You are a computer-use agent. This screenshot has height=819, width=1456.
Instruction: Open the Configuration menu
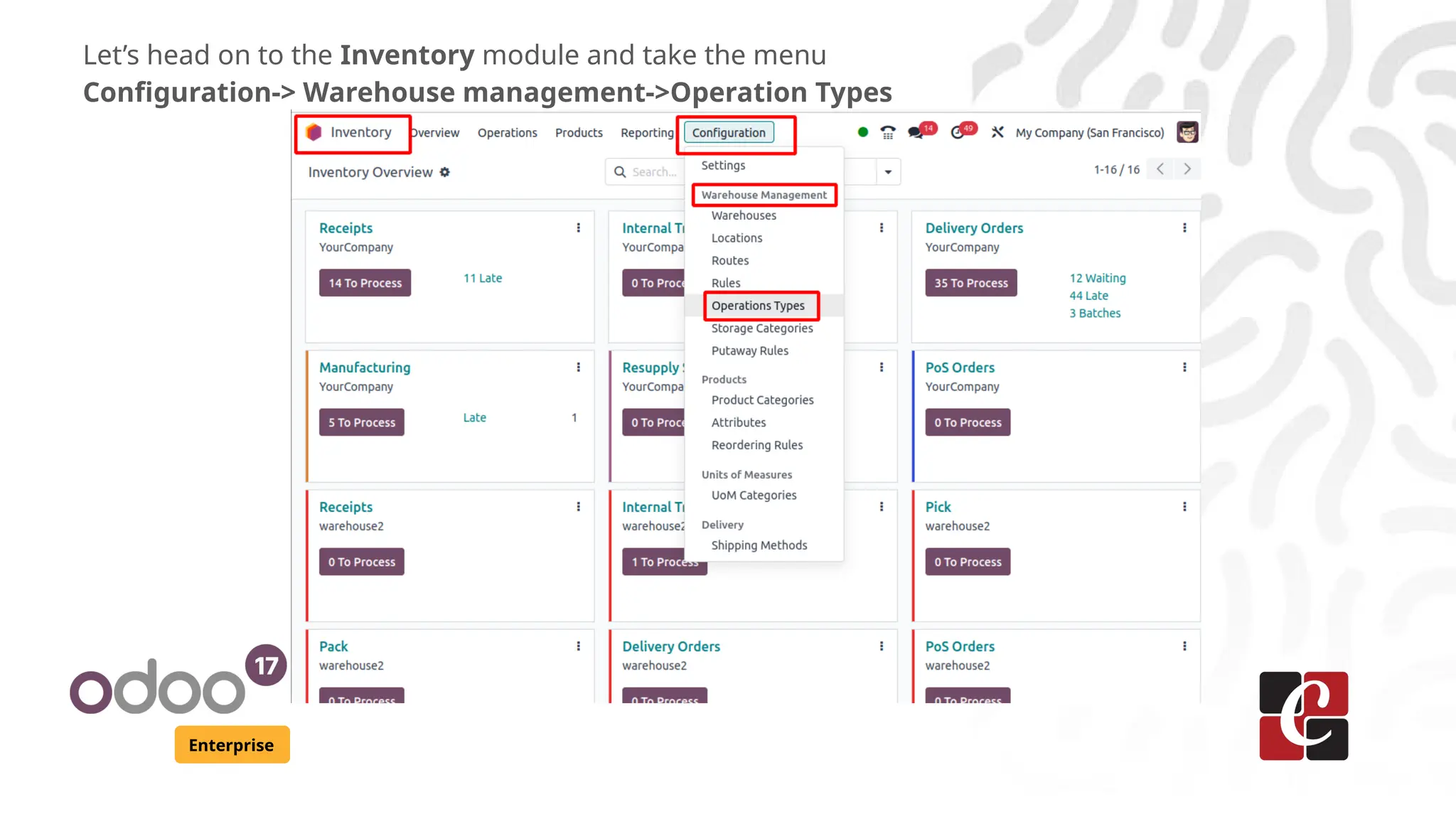pos(729,133)
